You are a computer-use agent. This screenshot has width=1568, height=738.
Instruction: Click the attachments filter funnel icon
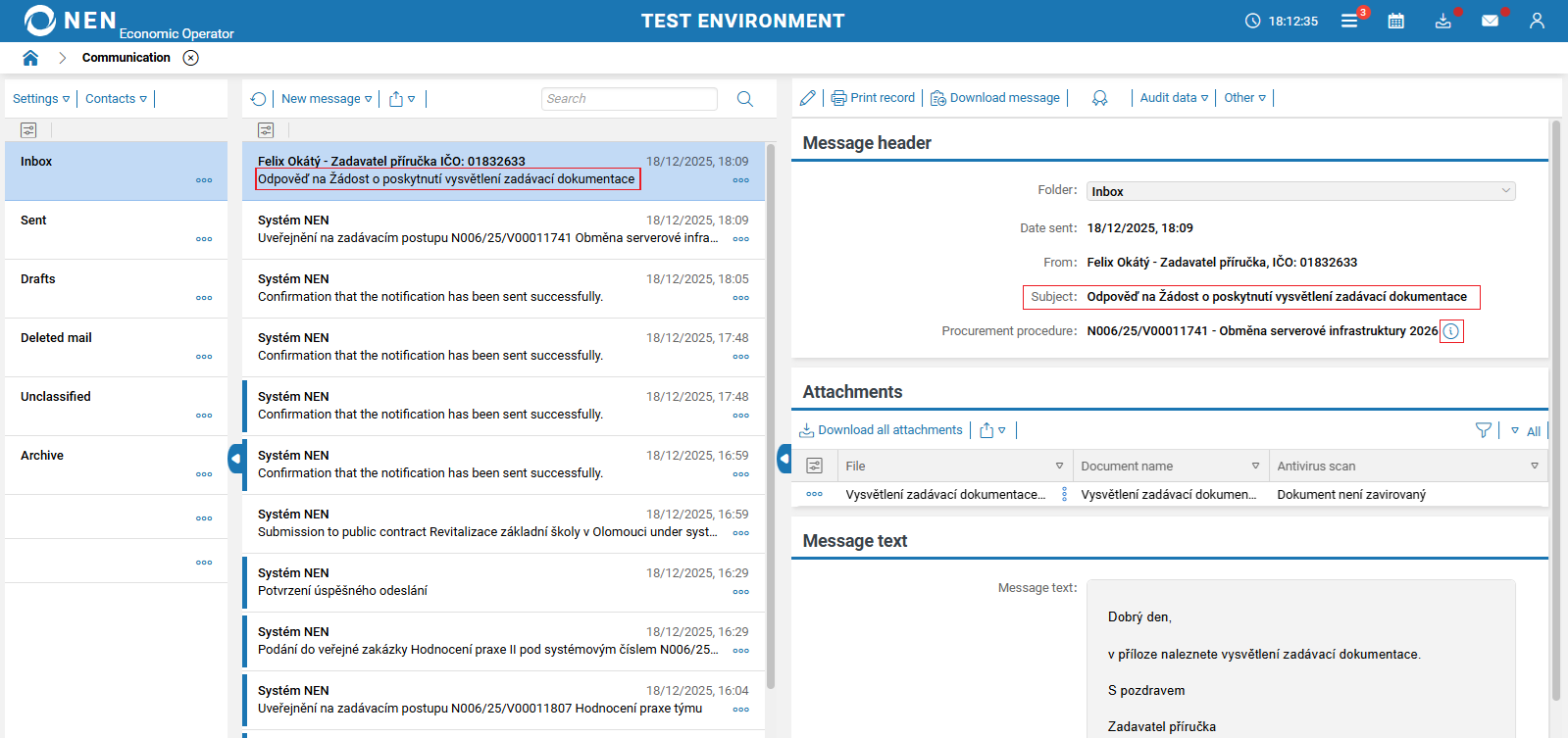tap(1483, 430)
